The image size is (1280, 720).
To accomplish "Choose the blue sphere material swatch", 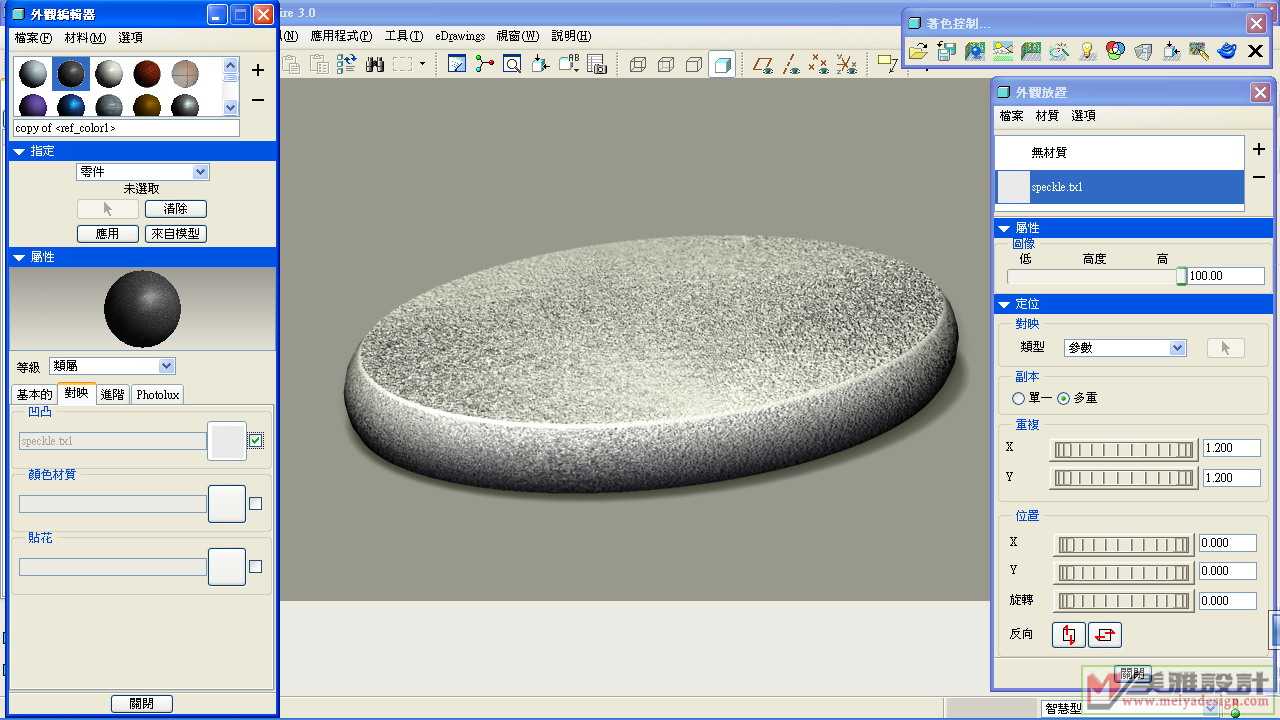I will click(71, 105).
